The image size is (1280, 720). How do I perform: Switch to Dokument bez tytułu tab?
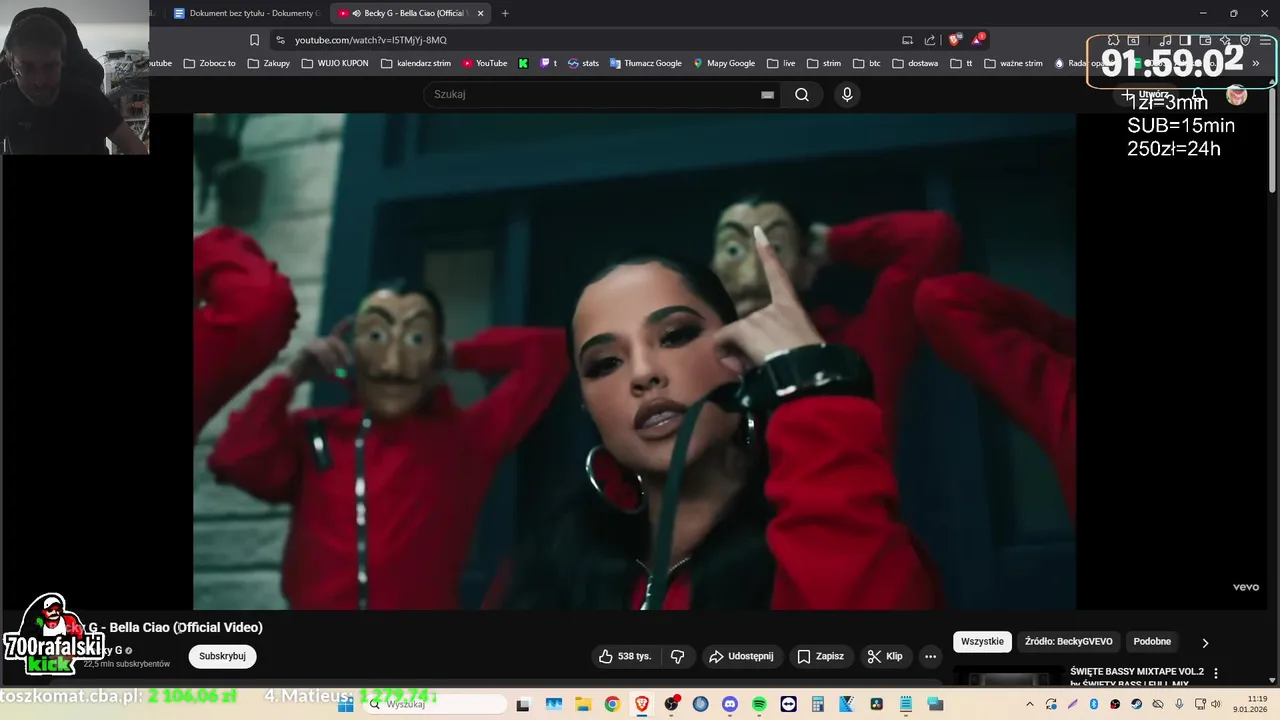tap(245, 13)
